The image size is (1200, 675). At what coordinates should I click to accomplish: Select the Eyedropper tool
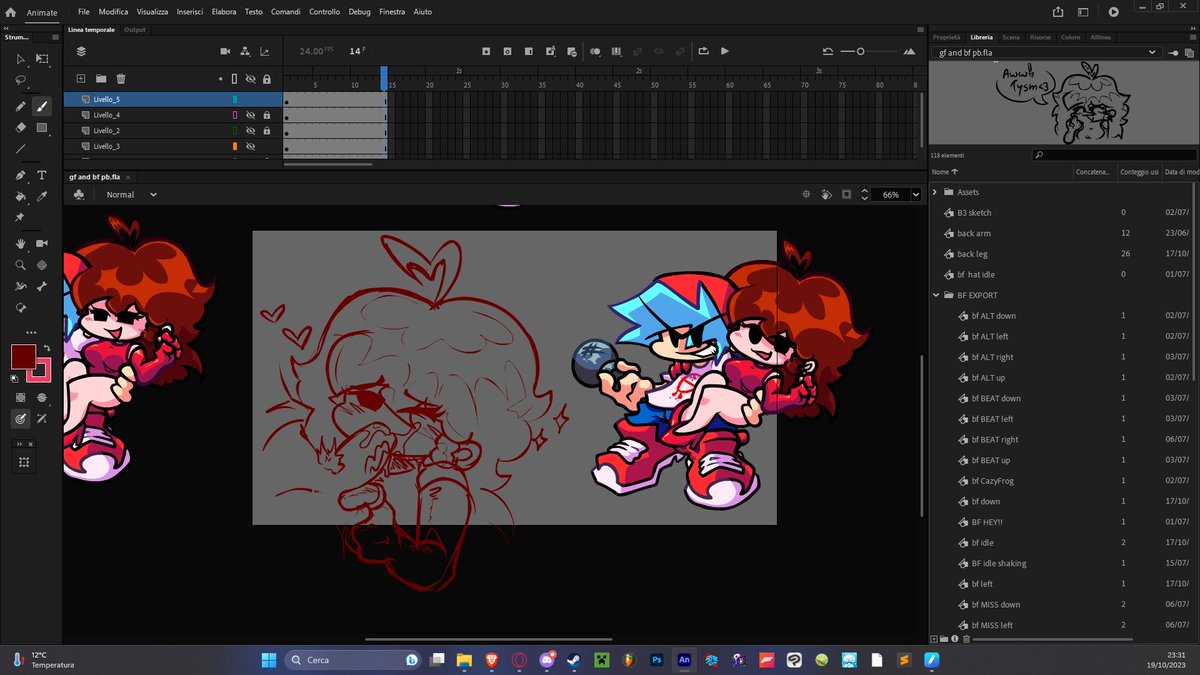tap(42, 195)
